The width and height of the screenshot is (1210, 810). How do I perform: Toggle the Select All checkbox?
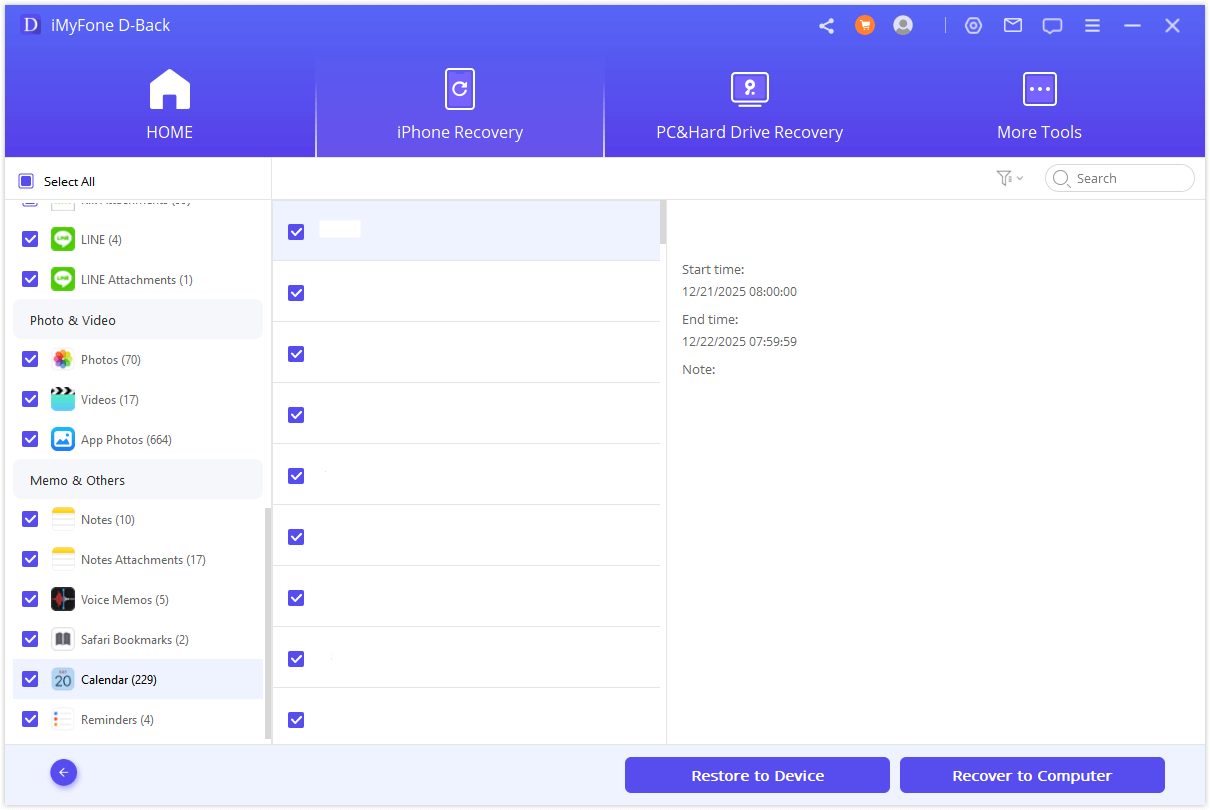[26, 181]
